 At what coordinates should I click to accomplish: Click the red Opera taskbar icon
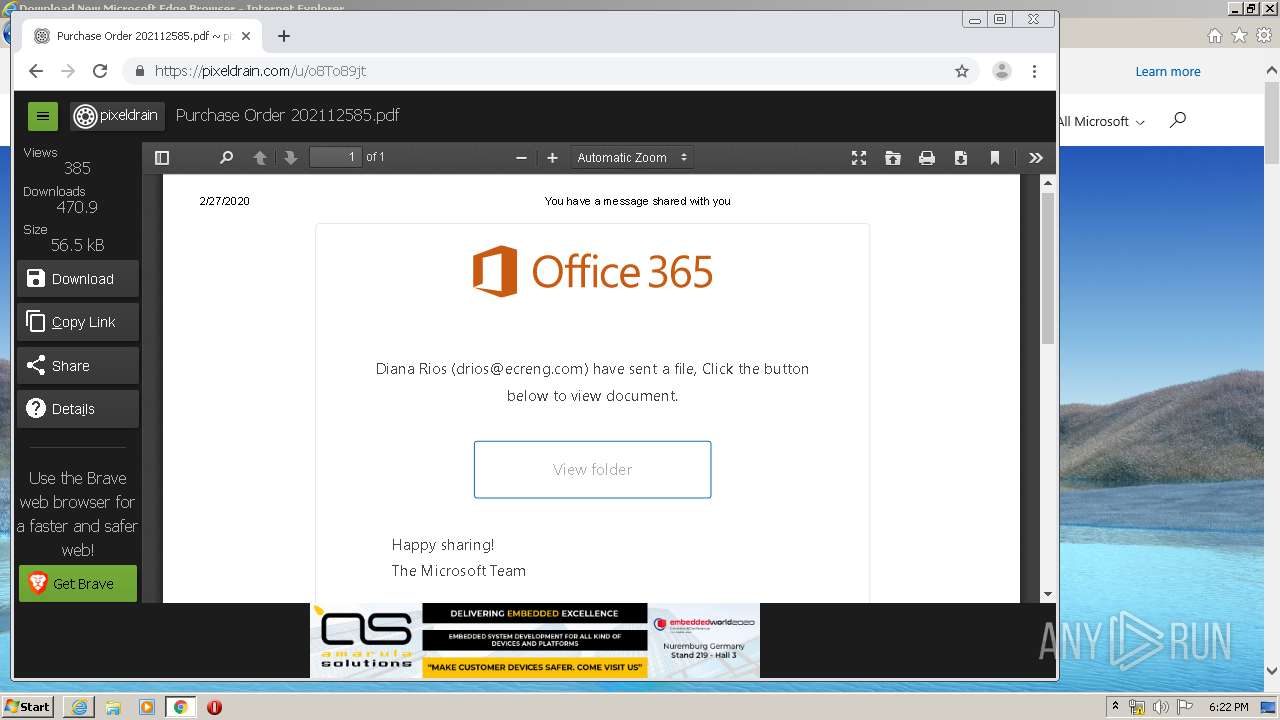pyautogui.click(x=214, y=707)
